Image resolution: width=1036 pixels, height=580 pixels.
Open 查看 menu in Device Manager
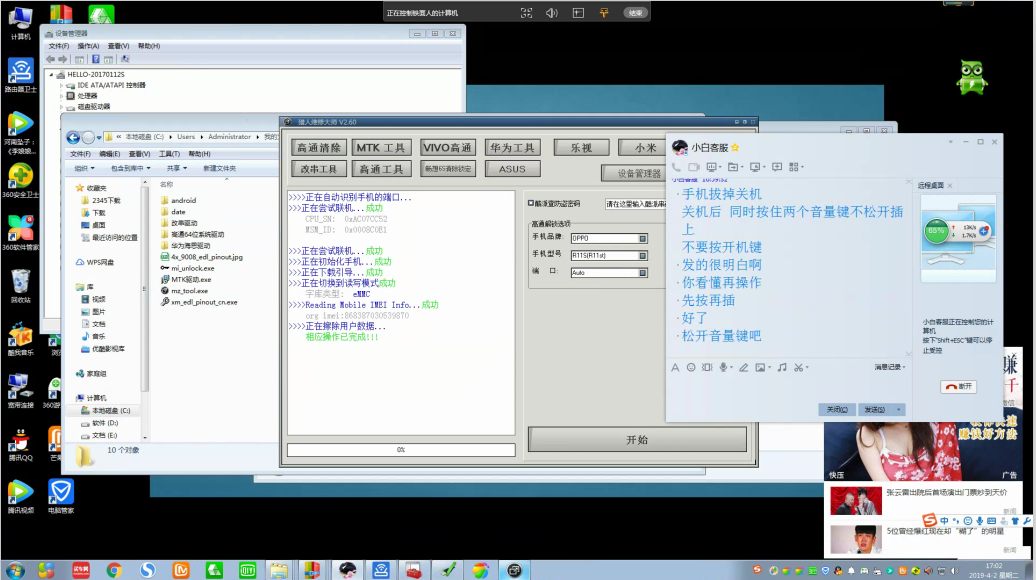click(x=118, y=46)
